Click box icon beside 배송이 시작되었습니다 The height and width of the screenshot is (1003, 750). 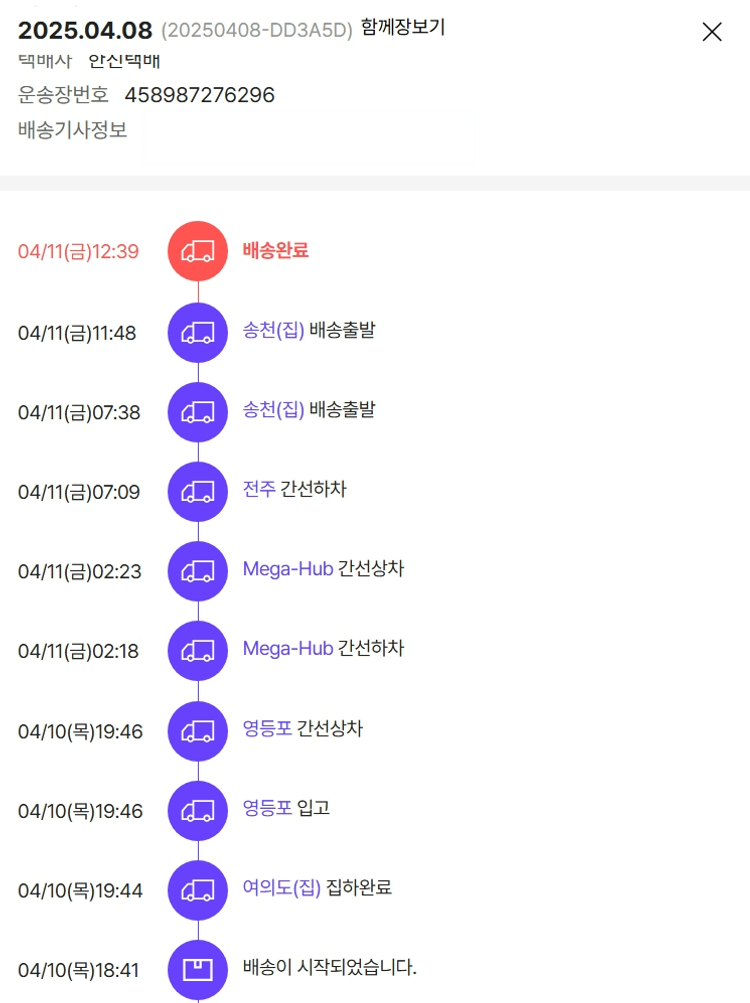coord(198,969)
